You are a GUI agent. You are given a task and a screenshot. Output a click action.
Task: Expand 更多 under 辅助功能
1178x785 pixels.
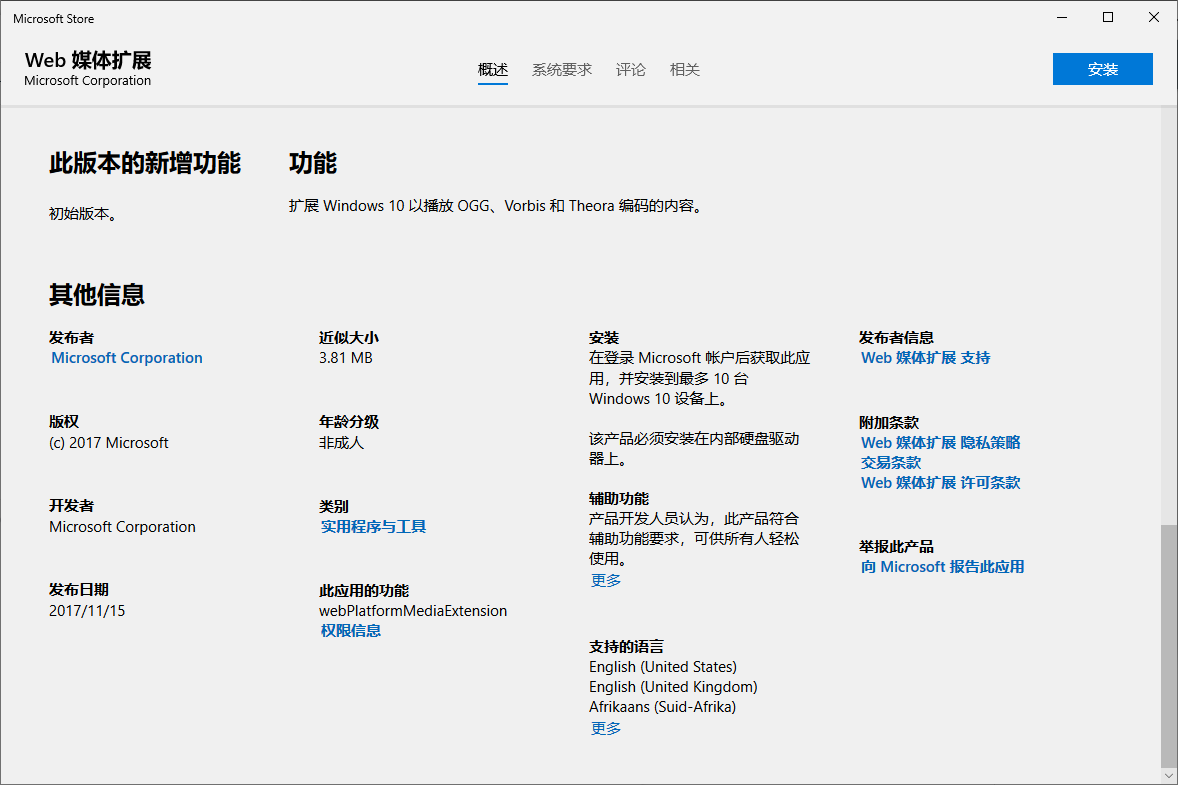(x=605, y=580)
